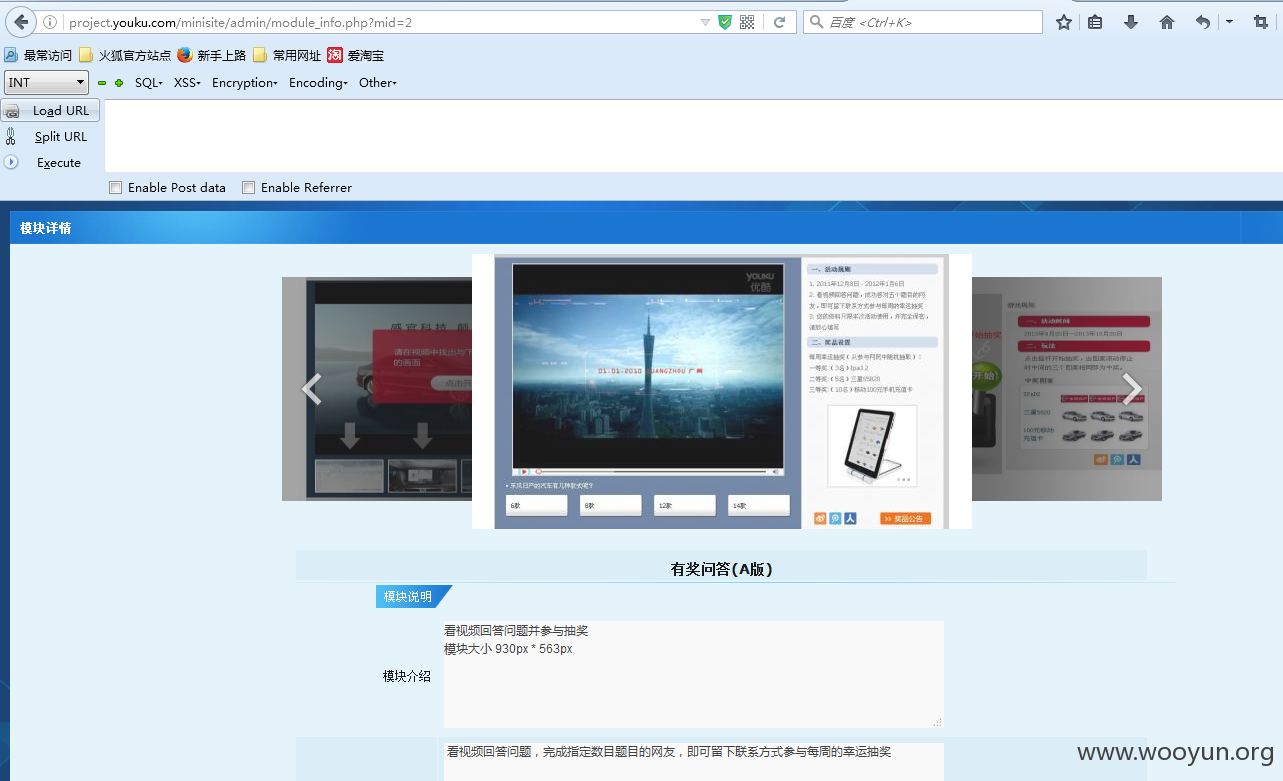Open the Encryption menu
The image size is (1283, 781).
point(244,83)
